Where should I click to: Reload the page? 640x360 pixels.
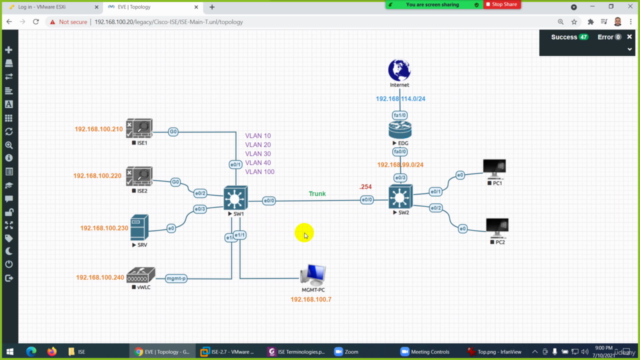36,22
